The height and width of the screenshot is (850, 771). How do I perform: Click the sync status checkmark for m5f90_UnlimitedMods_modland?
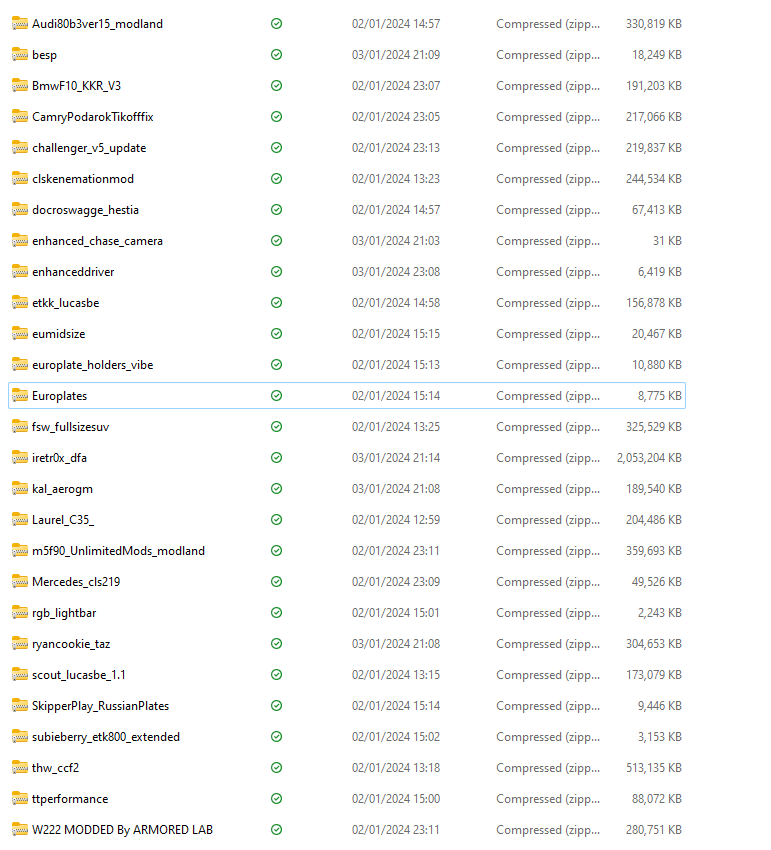(277, 550)
